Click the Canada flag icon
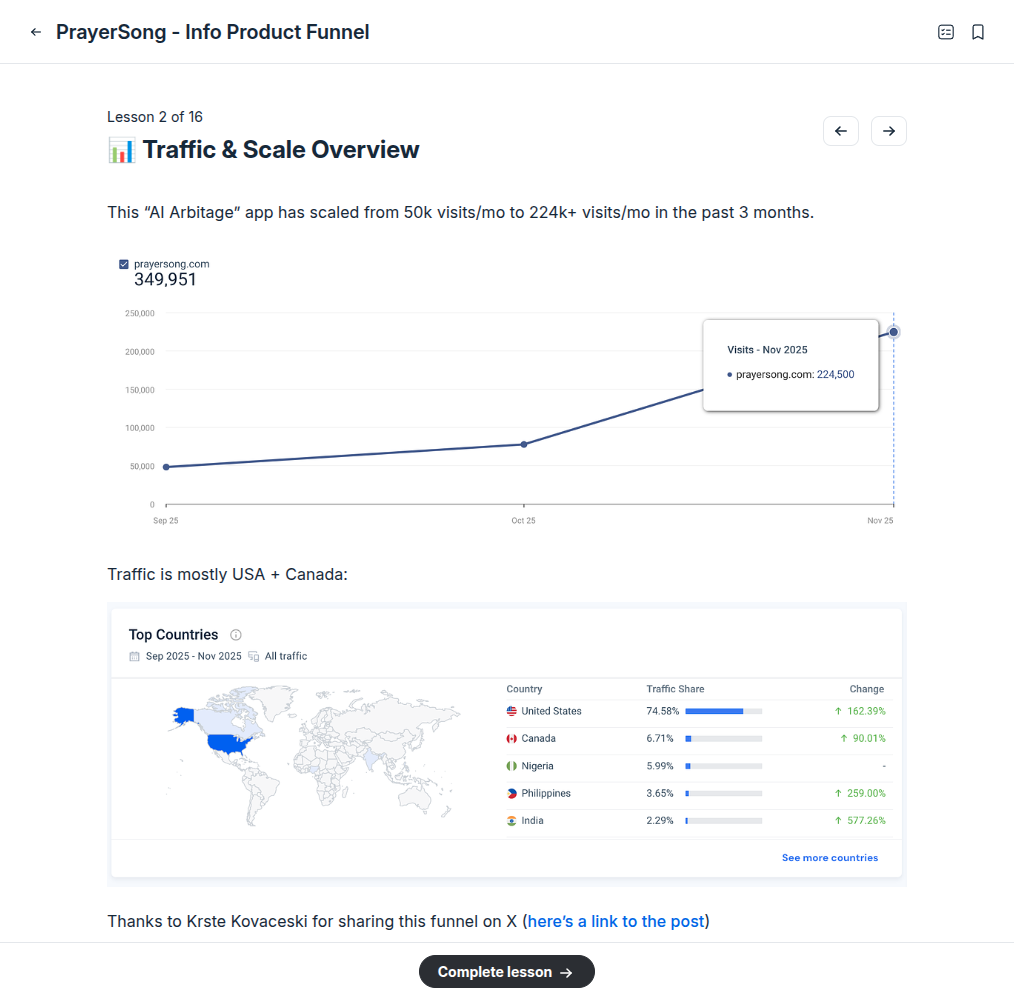 click(x=512, y=738)
